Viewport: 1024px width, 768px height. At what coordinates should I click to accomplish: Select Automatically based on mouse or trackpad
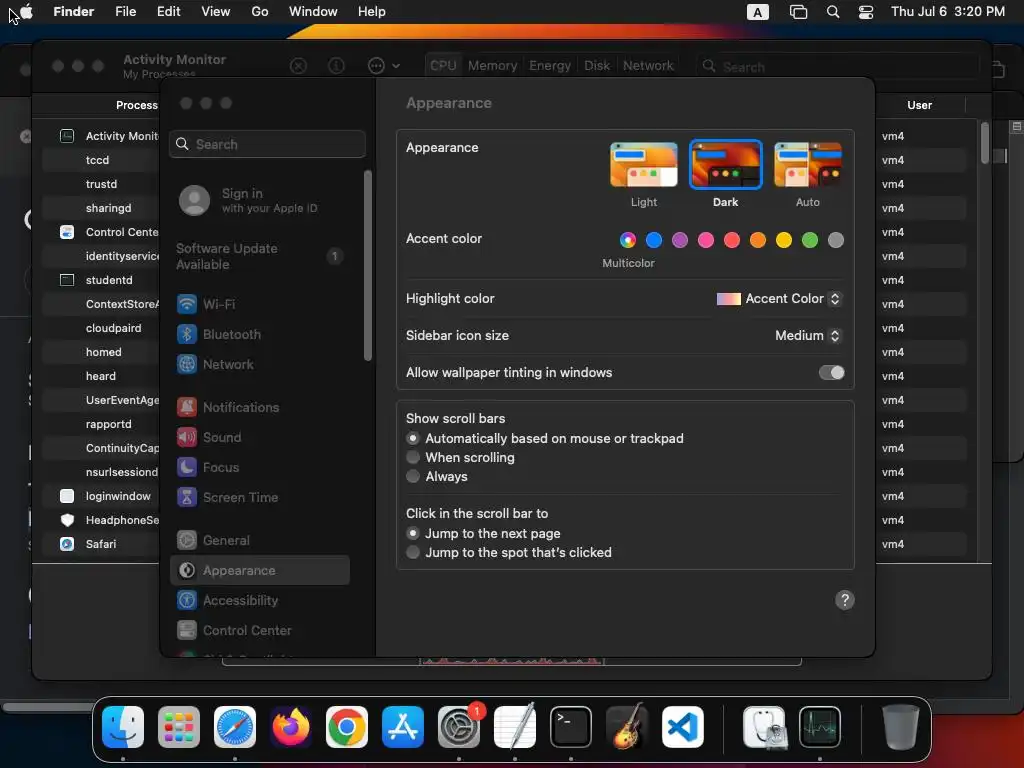(x=413, y=438)
